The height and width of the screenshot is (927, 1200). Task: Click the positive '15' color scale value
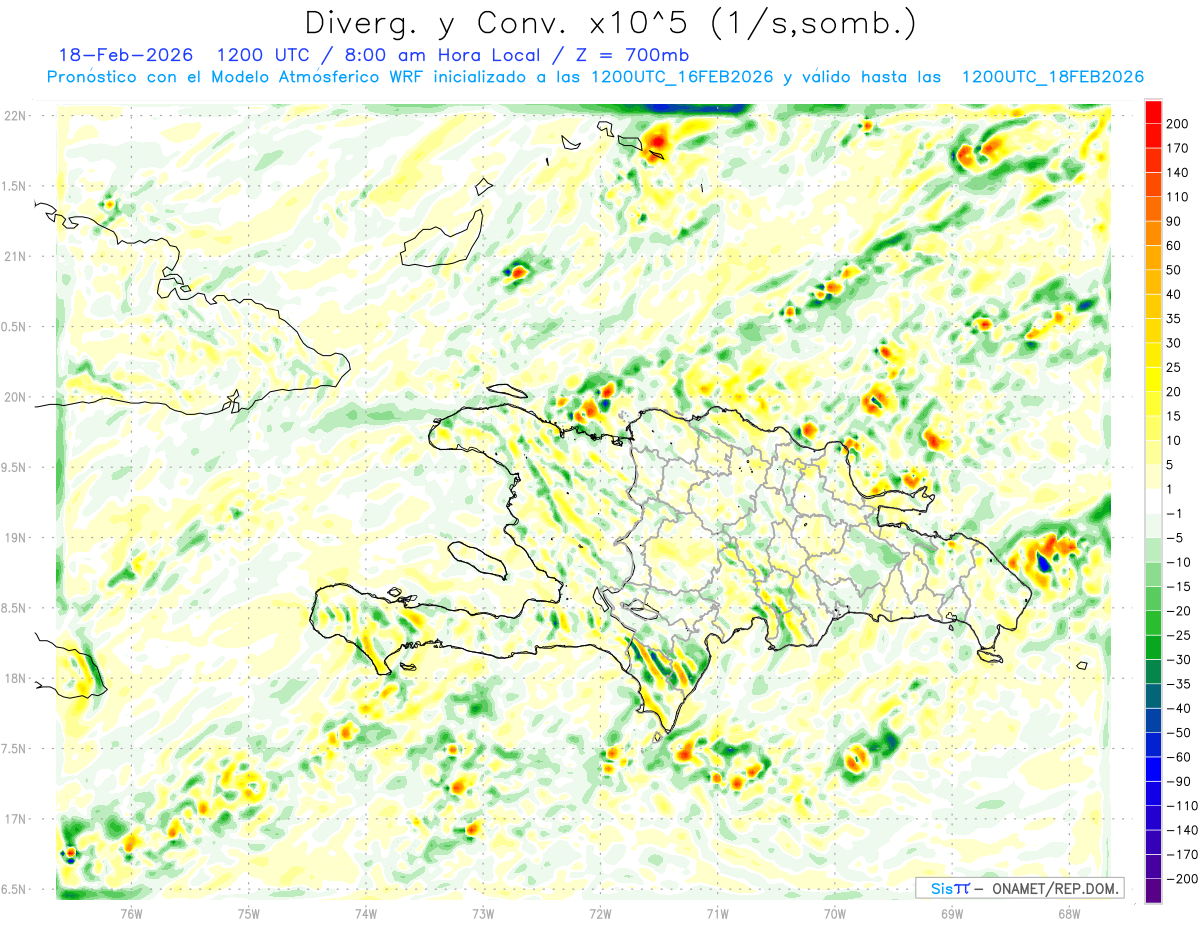(x=1174, y=416)
